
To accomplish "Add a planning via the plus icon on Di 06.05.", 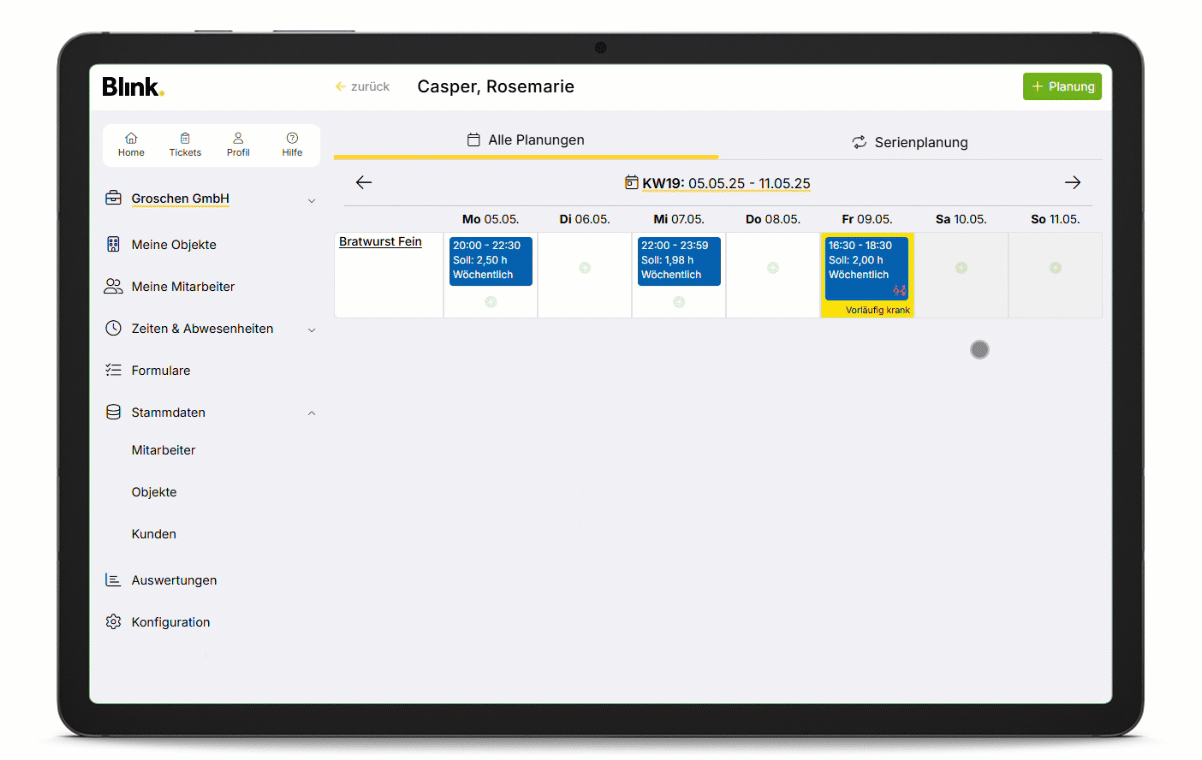I will (584, 268).
